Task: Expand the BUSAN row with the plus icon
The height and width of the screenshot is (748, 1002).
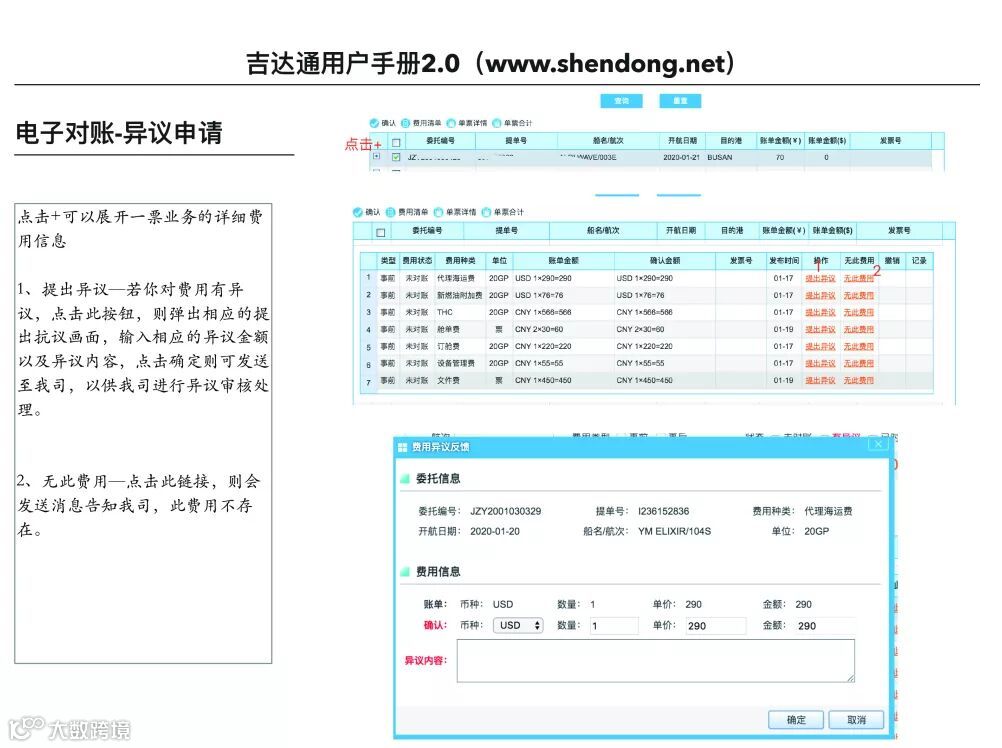Action: (376, 156)
